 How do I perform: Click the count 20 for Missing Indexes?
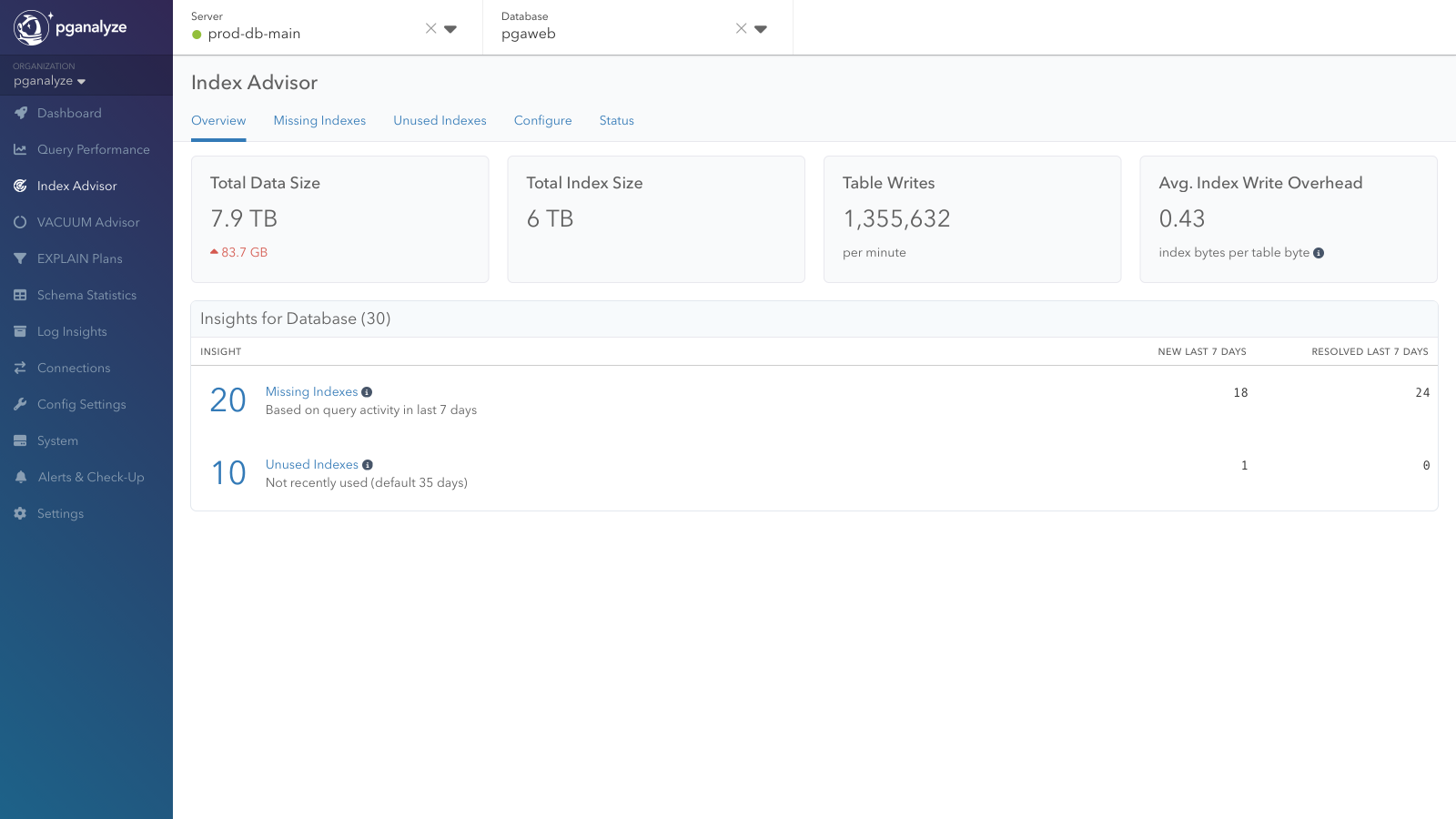pyautogui.click(x=228, y=400)
